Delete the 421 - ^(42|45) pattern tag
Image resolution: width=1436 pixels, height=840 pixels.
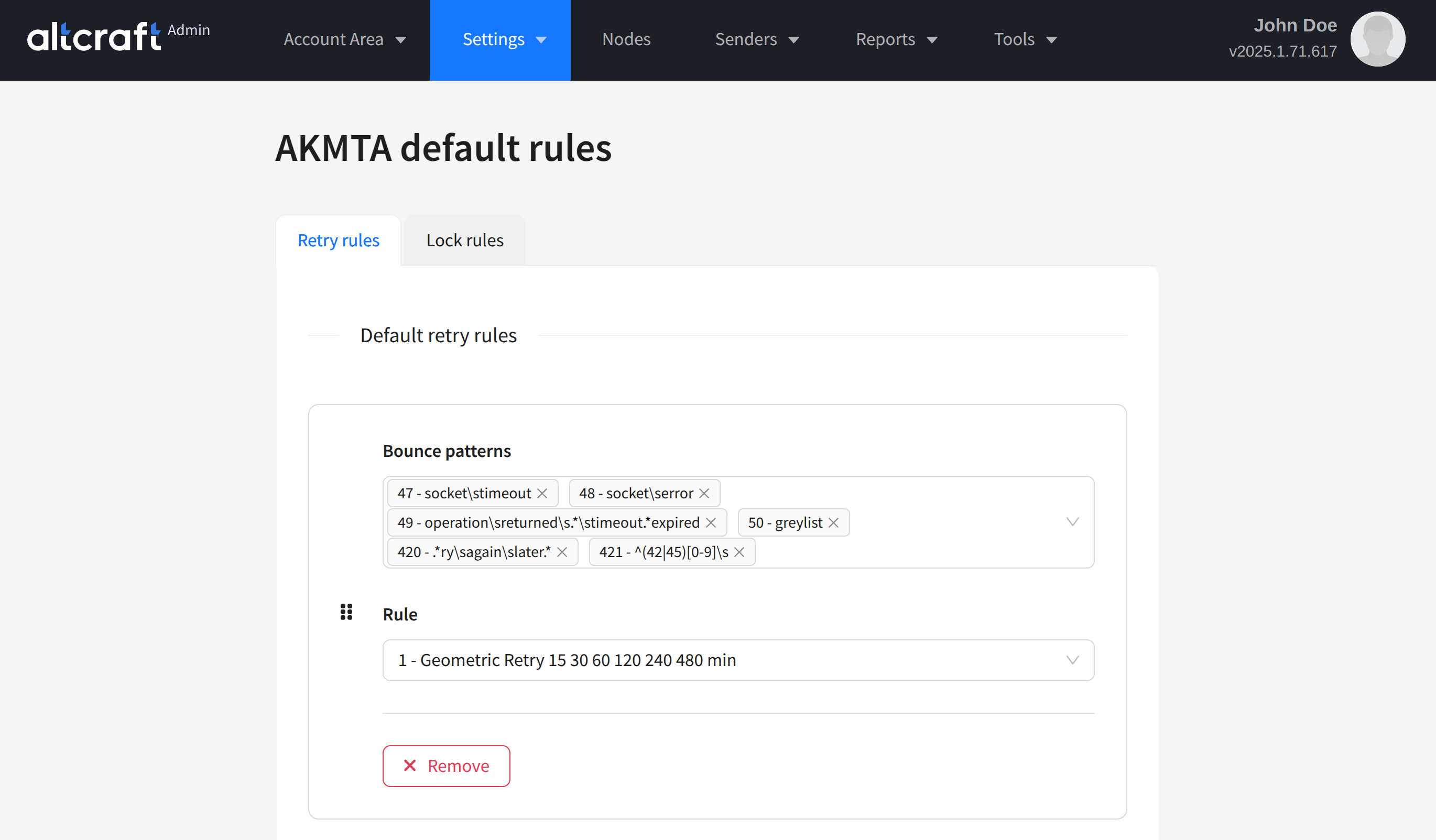coord(739,552)
